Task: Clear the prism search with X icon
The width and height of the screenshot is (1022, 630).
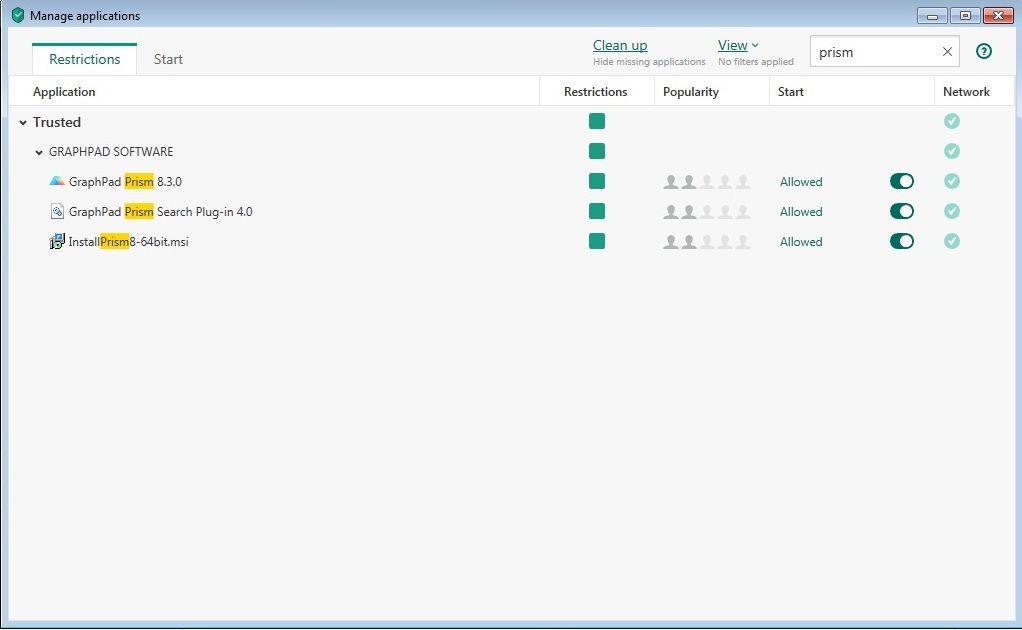Action: coord(947,51)
